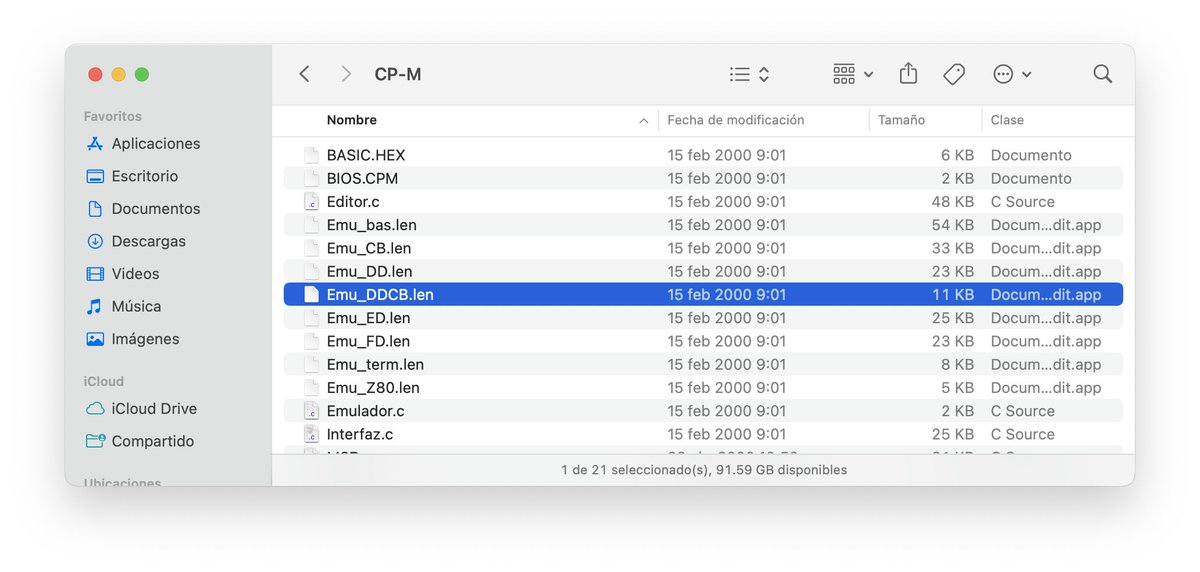Select the Emu_Z80.len file icon
1200x572 pixels.
[311, 388]
